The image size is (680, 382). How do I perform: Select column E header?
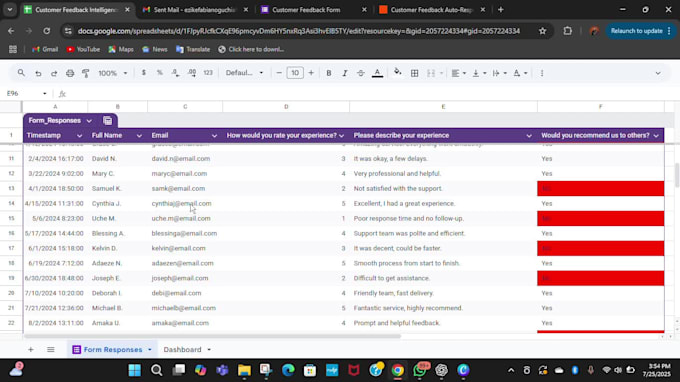tap(443, 107)
